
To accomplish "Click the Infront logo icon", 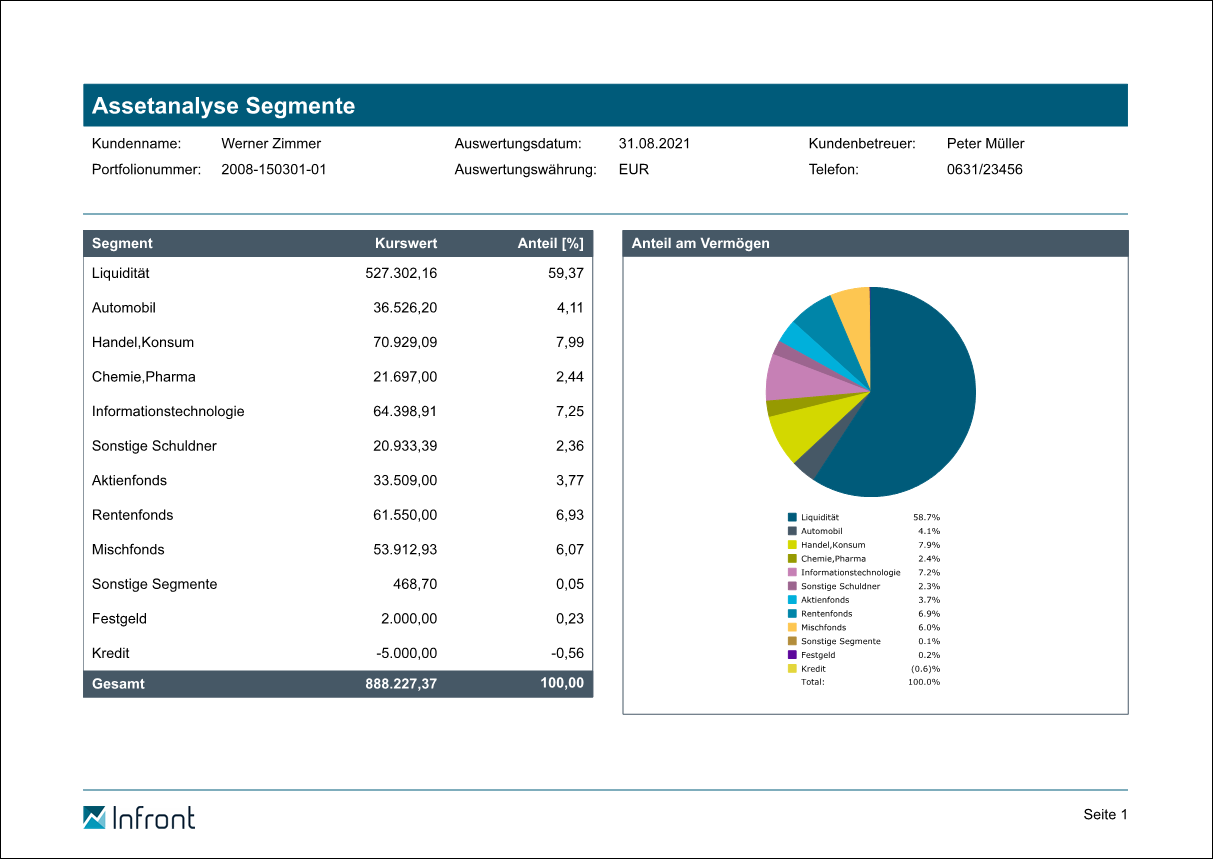I will pyautogui.click(x=94, y=817).
